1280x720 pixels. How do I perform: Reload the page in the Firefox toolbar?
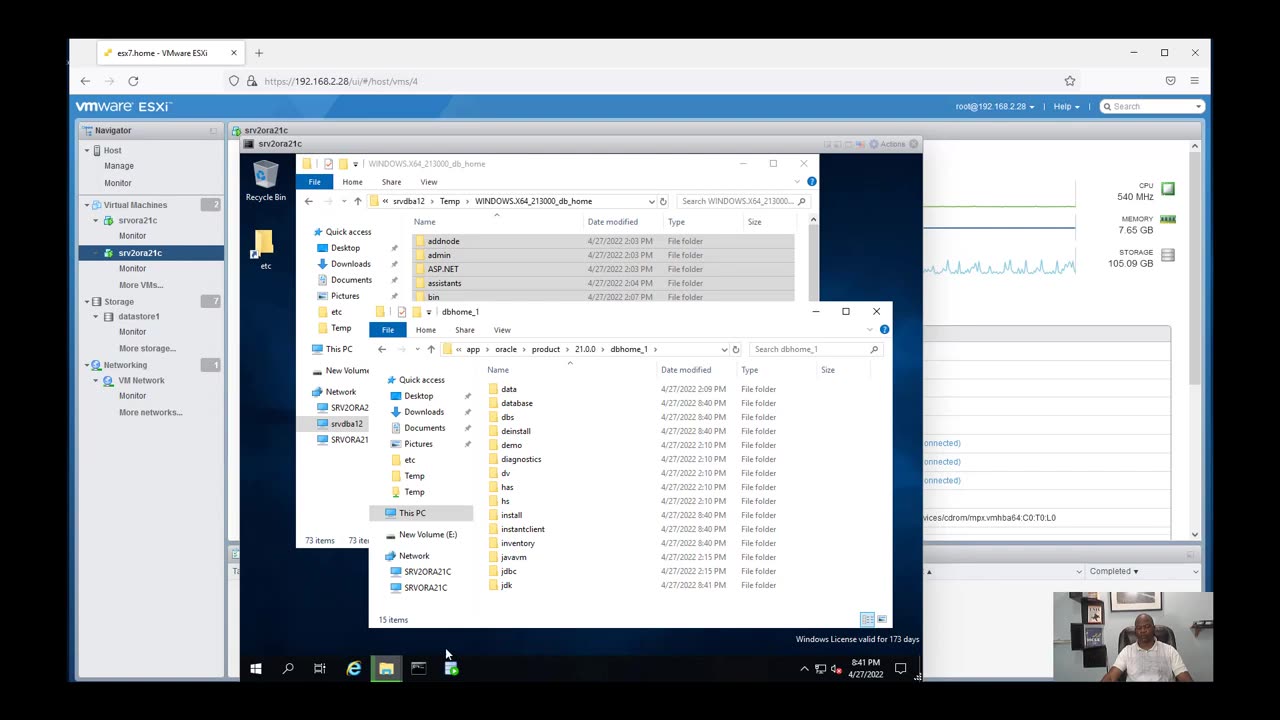pos(133,81)
